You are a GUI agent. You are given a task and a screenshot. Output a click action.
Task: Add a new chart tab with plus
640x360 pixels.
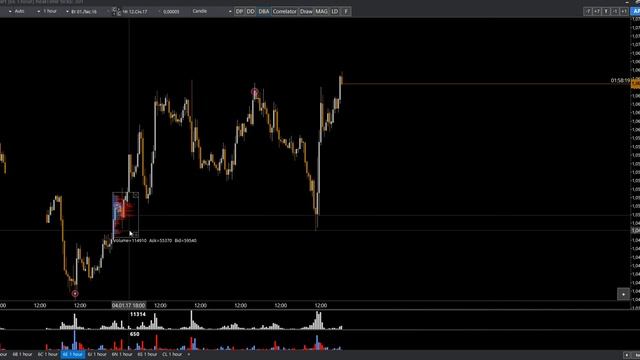(189, 354)
